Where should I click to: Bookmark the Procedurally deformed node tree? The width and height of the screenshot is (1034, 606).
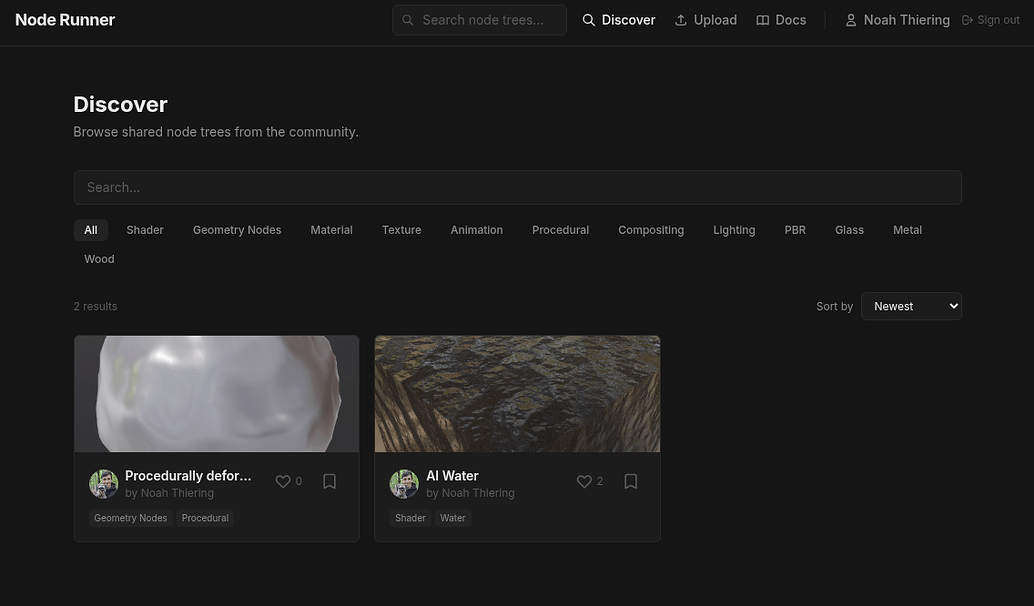pyautogui.click(x=330, y=481)
